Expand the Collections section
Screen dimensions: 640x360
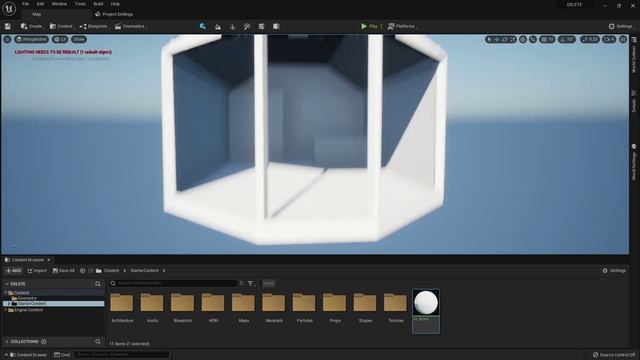coord(7,342)
